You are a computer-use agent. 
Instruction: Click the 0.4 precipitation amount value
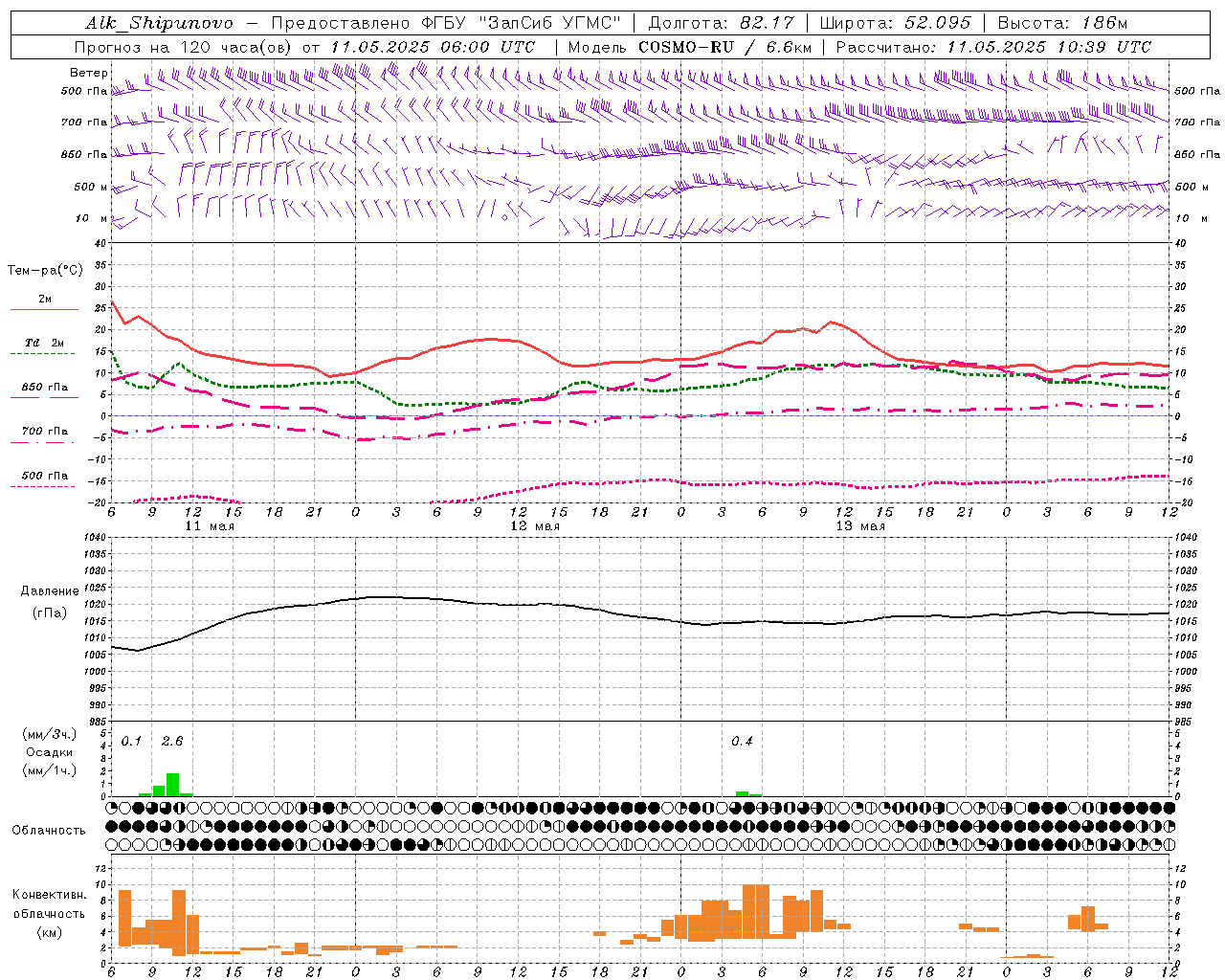point(742,741)
